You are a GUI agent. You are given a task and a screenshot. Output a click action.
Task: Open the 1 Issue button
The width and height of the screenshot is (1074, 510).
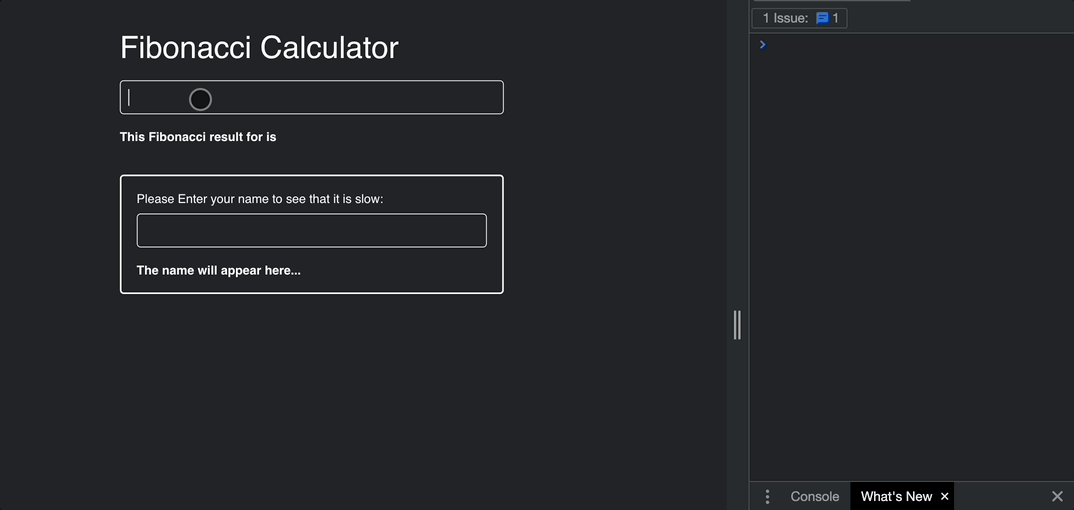(x=799, y=18)
